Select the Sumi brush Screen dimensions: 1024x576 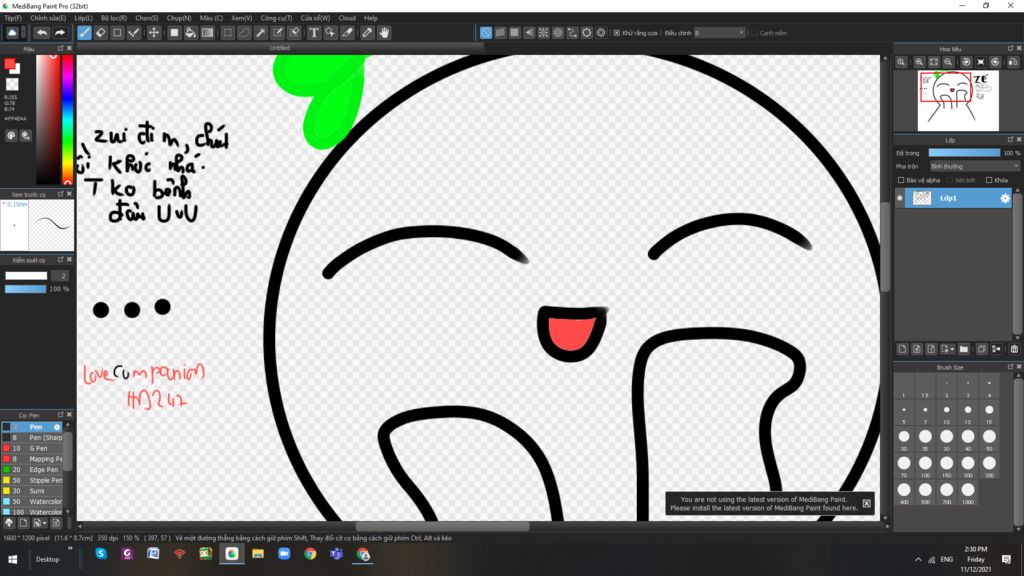tap(33, 490)
